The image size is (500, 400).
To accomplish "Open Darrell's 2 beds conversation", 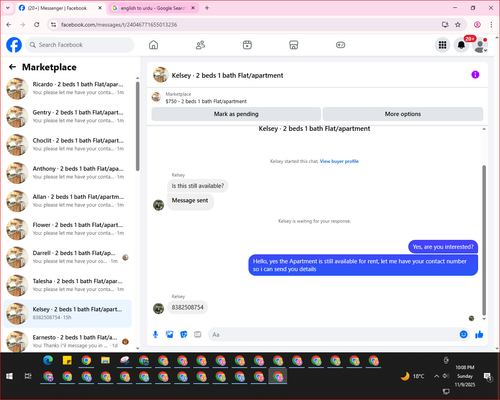I will 68,257.
